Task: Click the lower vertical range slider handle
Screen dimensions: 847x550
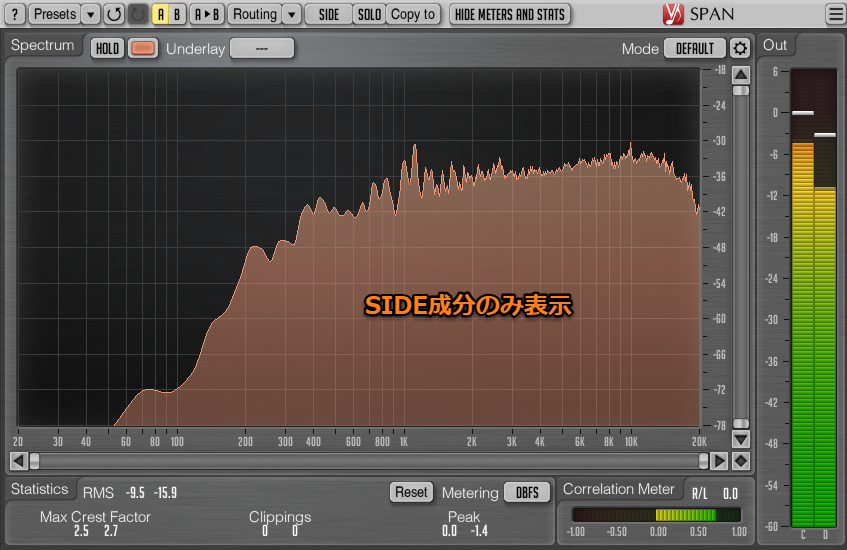Action: 741,424
